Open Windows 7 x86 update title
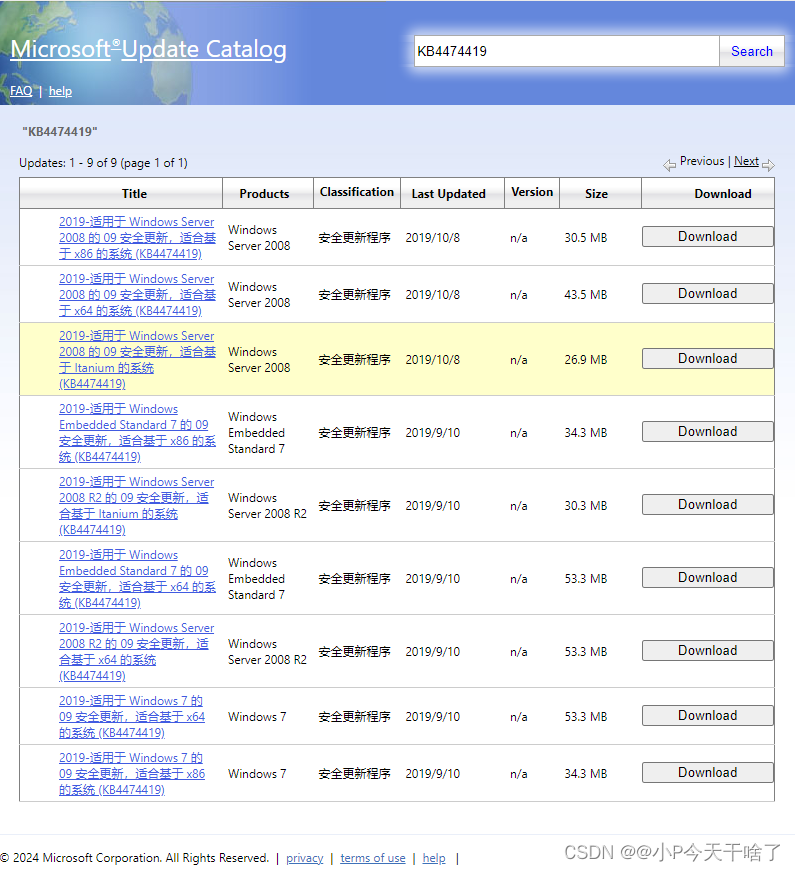 tap(132, 773)
